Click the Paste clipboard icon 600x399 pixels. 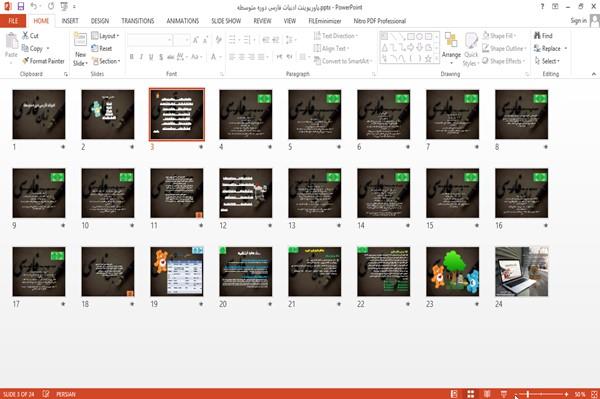coord(11,41)
